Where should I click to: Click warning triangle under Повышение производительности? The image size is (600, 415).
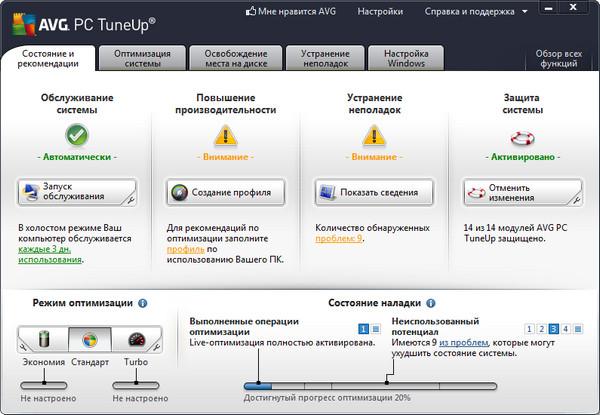pyautogui.click(x=225, y=136)
